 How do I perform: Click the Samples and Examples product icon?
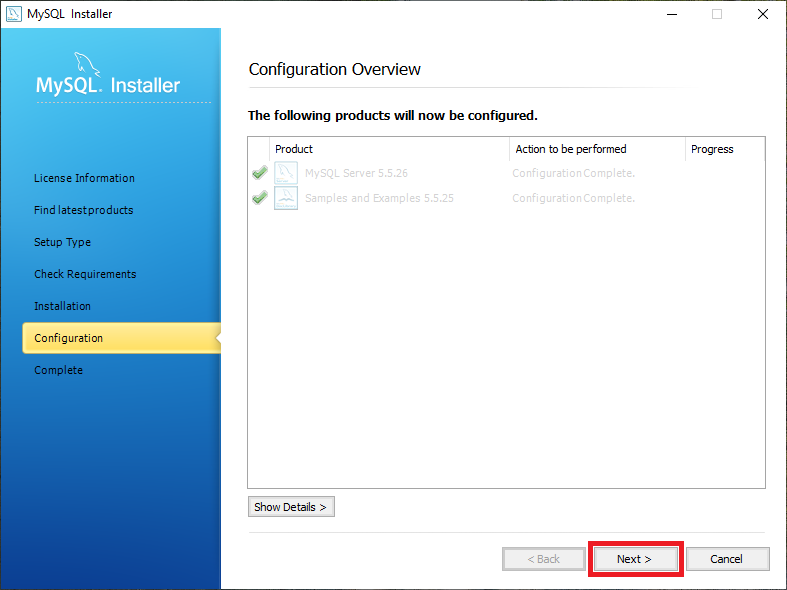point(286,198)
